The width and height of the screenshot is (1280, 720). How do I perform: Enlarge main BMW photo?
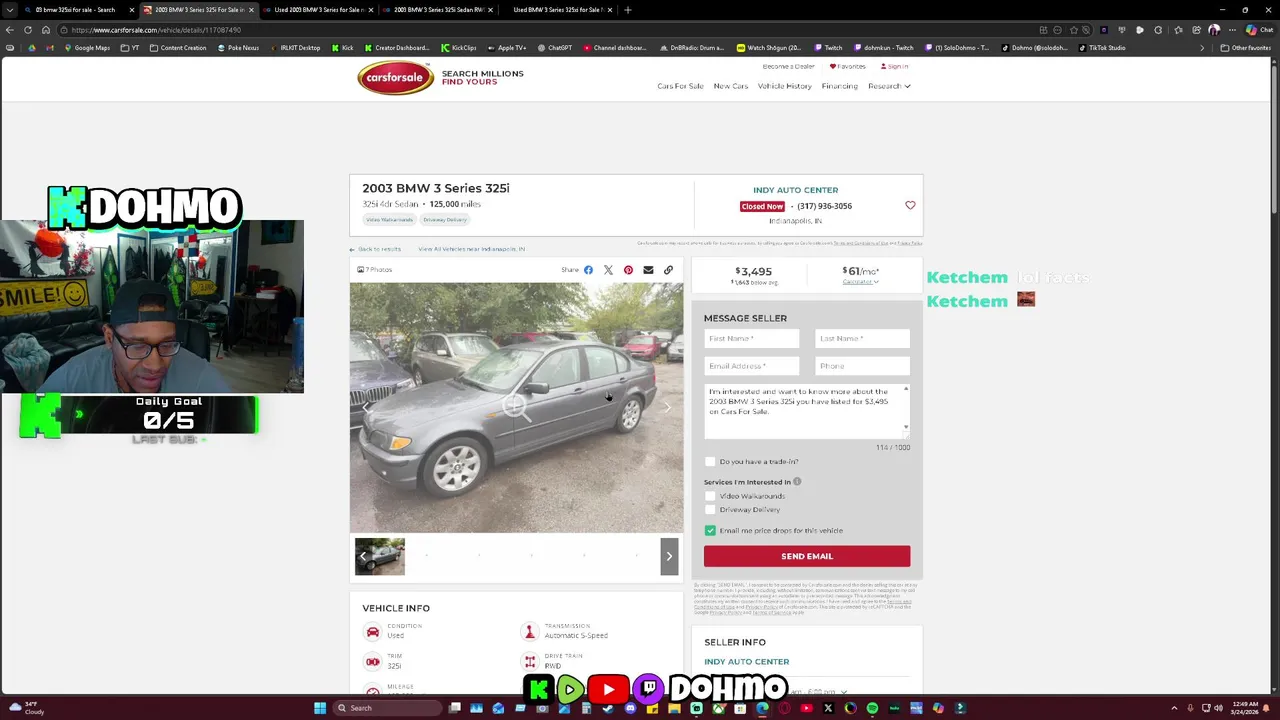pos(516,407)
